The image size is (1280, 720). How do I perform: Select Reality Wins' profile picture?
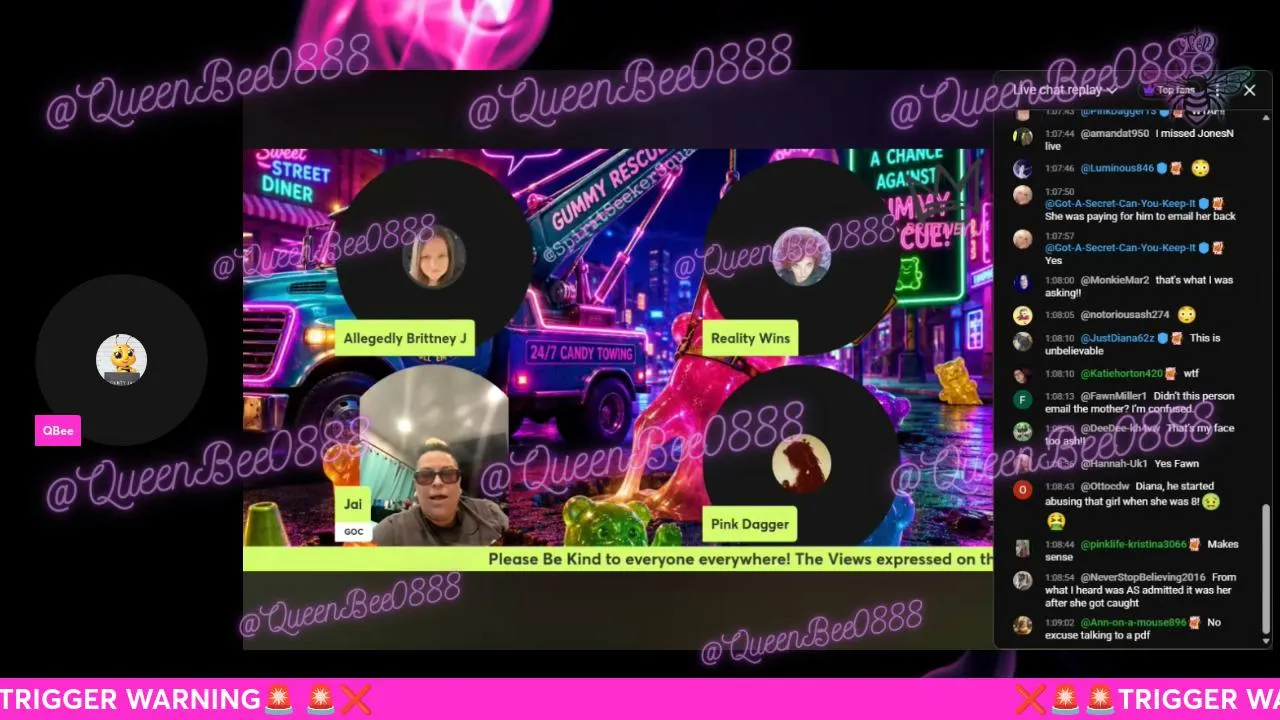(x=802, y=256)
